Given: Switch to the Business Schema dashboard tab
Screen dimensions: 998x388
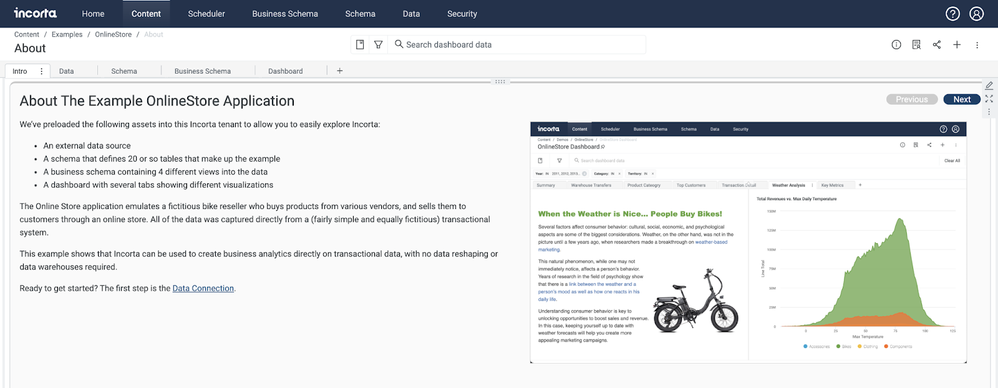Looking at the screenshot, I should point(202,71).
